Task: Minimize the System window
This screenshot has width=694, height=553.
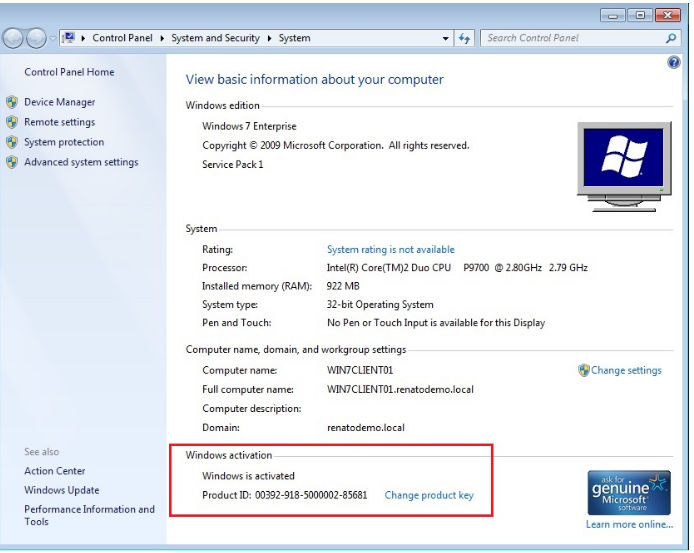Action: (613, 15)
